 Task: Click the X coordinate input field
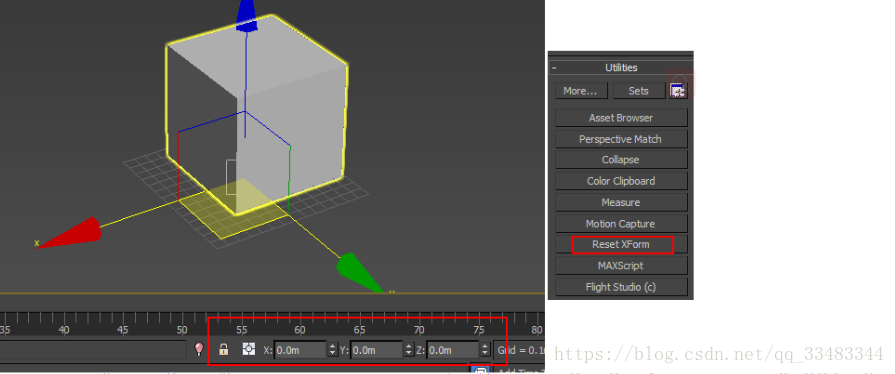[x=300, y=349]
